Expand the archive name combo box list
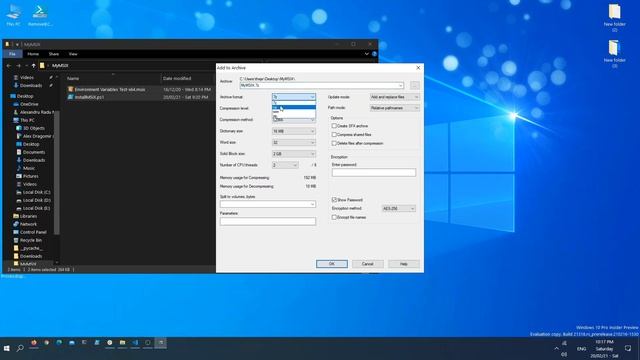The image size is (640, 360). [x=400, y=86]
